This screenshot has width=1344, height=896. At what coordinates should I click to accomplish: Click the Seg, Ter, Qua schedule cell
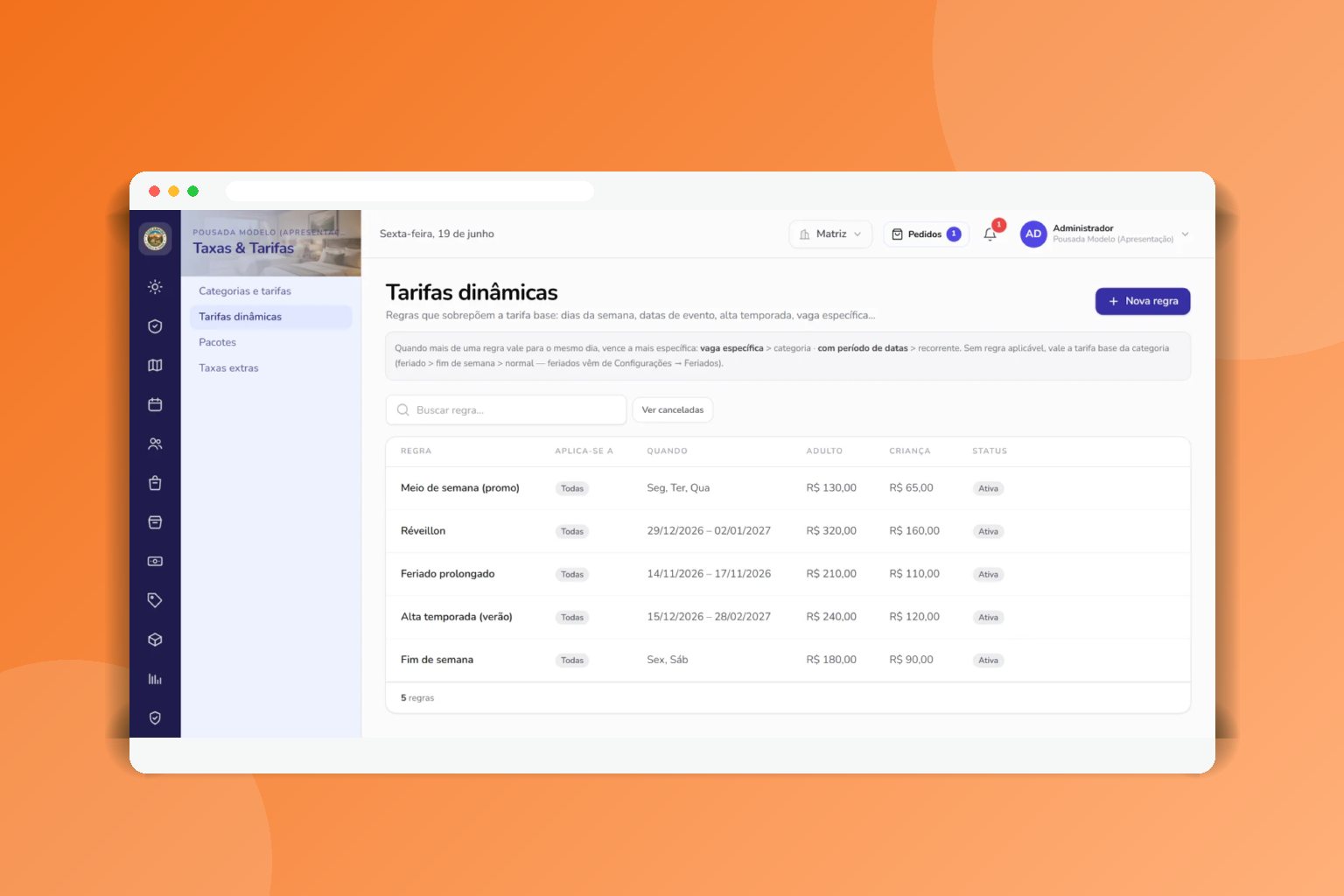pos(678,488)
